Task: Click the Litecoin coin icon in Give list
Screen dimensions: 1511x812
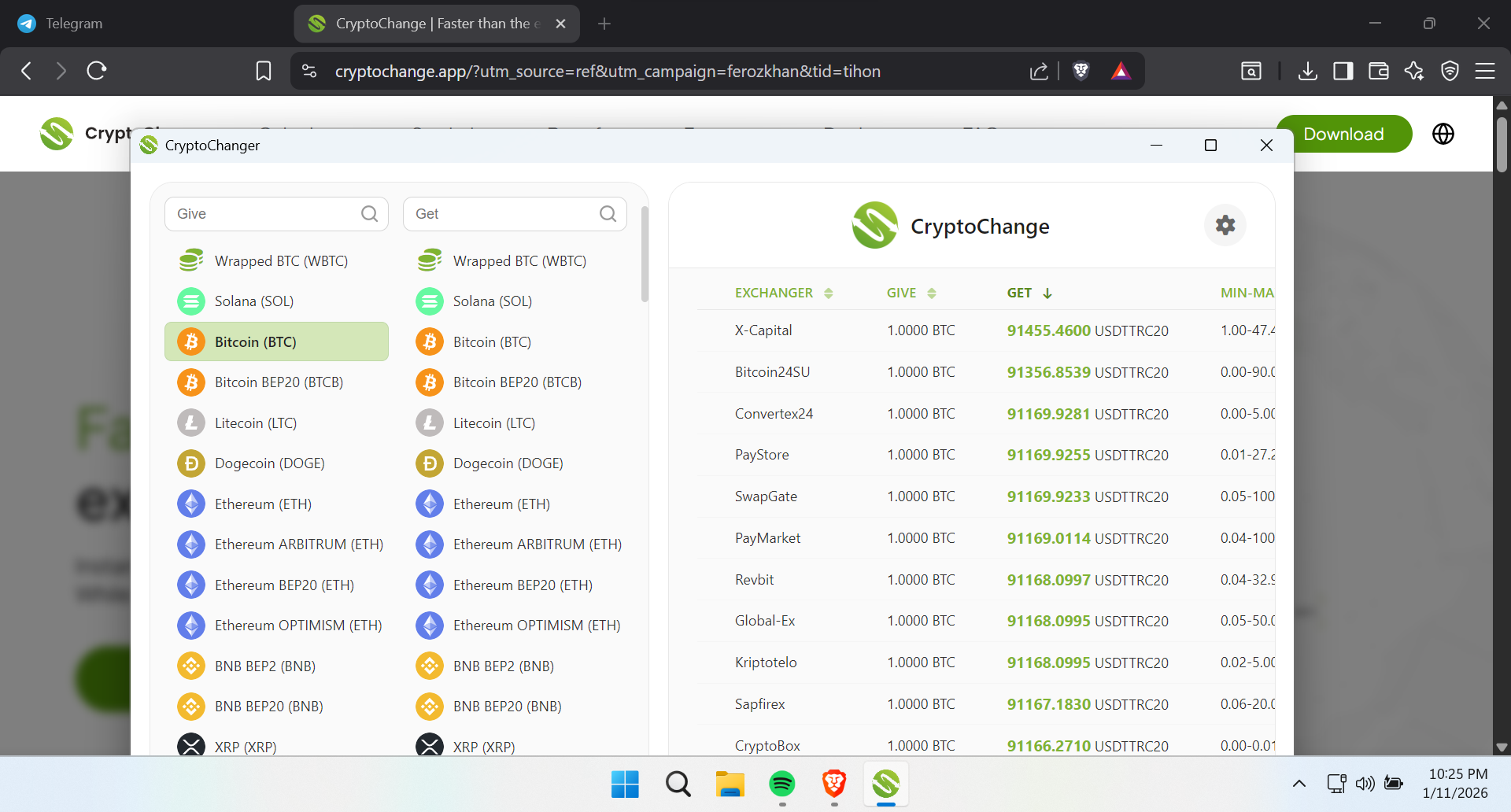Action: pos(191,423)
